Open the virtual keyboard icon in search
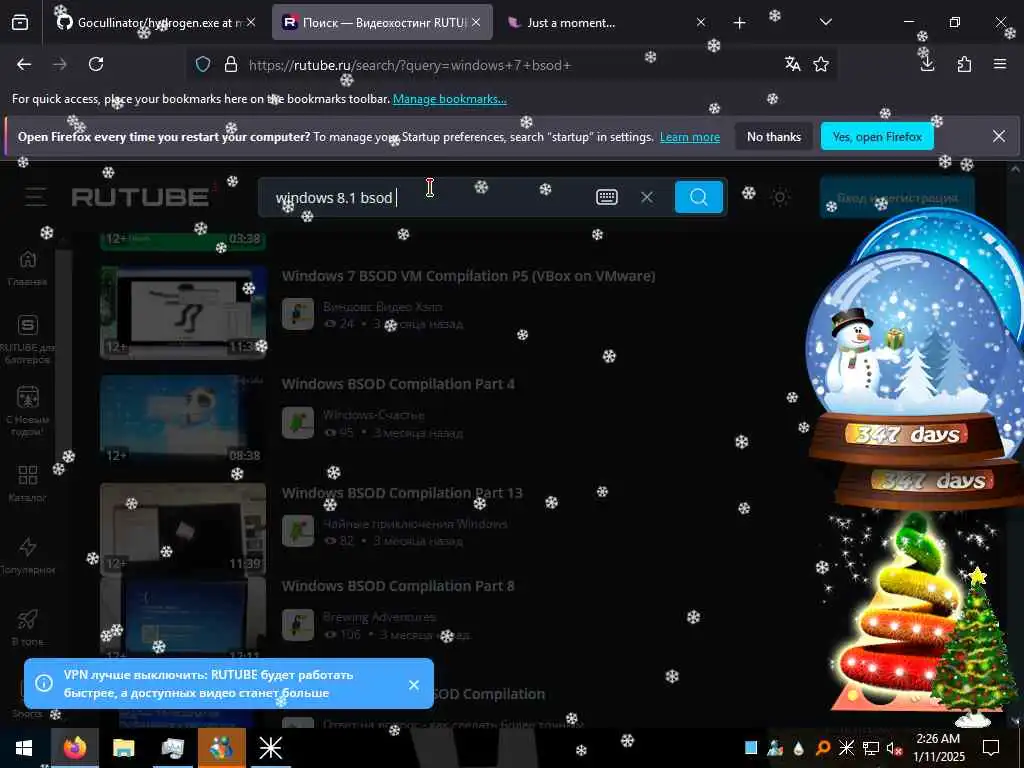1024x768 pixels. [607, 197]
